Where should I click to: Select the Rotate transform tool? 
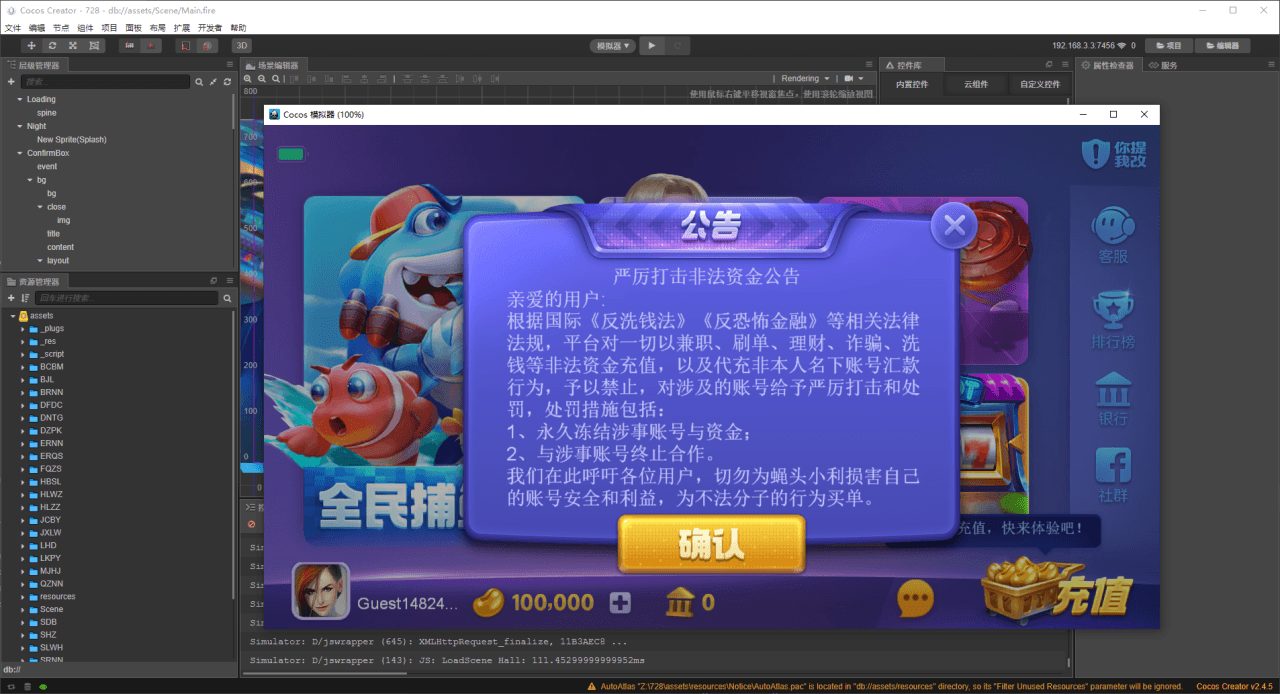[x=50, y=45]
